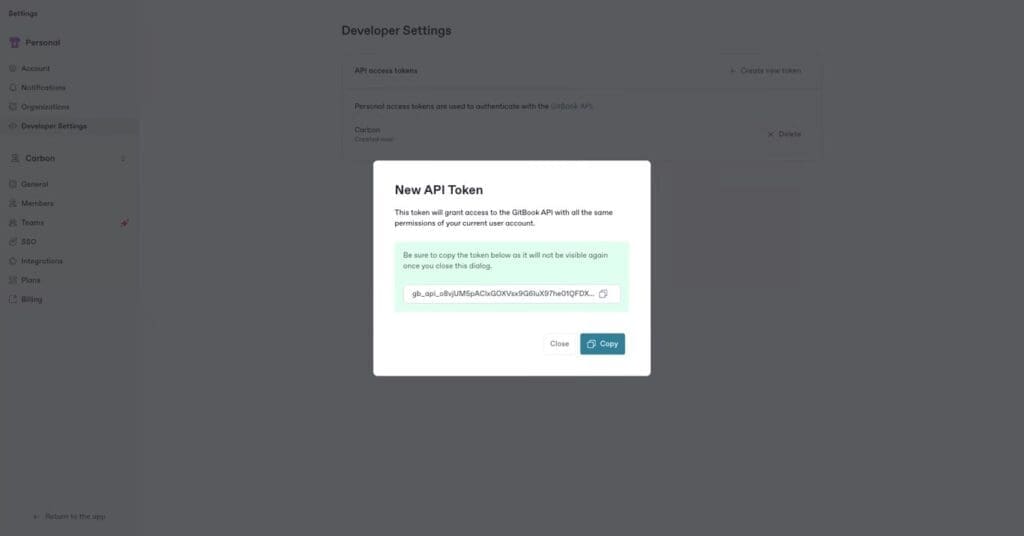Close the New API Token dialog
Screen dimensions: 1024x536
(559, 344)
